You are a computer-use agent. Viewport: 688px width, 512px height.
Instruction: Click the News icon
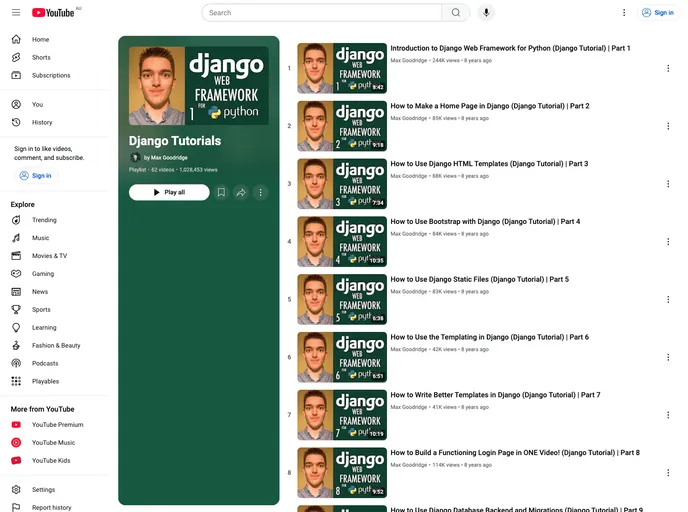tap(16, 292)
